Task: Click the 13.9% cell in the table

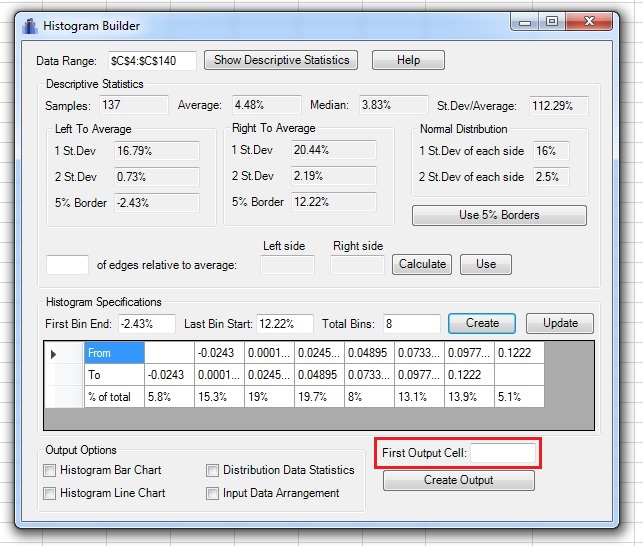Action: coord(470,397)
